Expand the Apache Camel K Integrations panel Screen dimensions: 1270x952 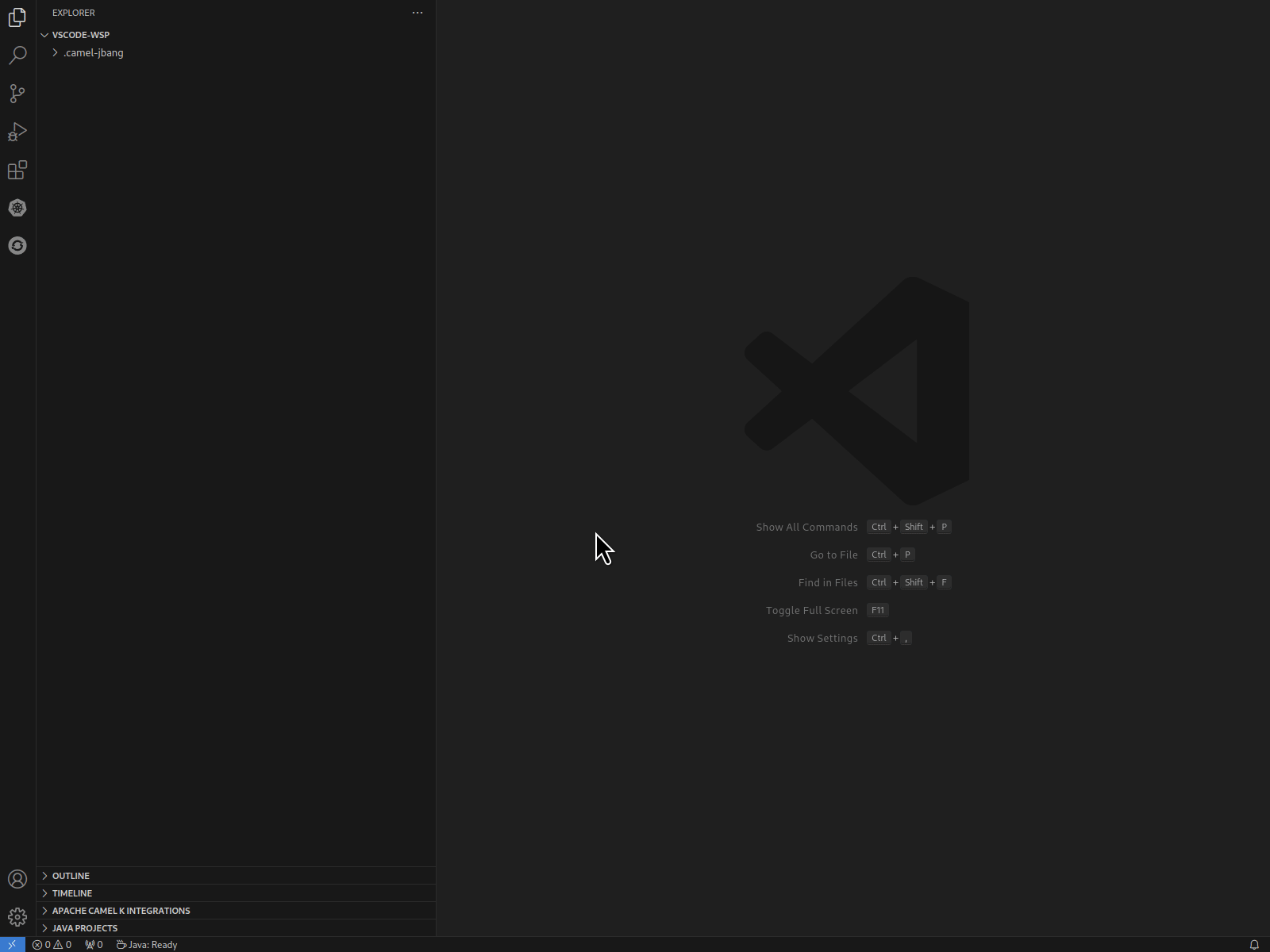pyautogui.click(x=121, y=911)
